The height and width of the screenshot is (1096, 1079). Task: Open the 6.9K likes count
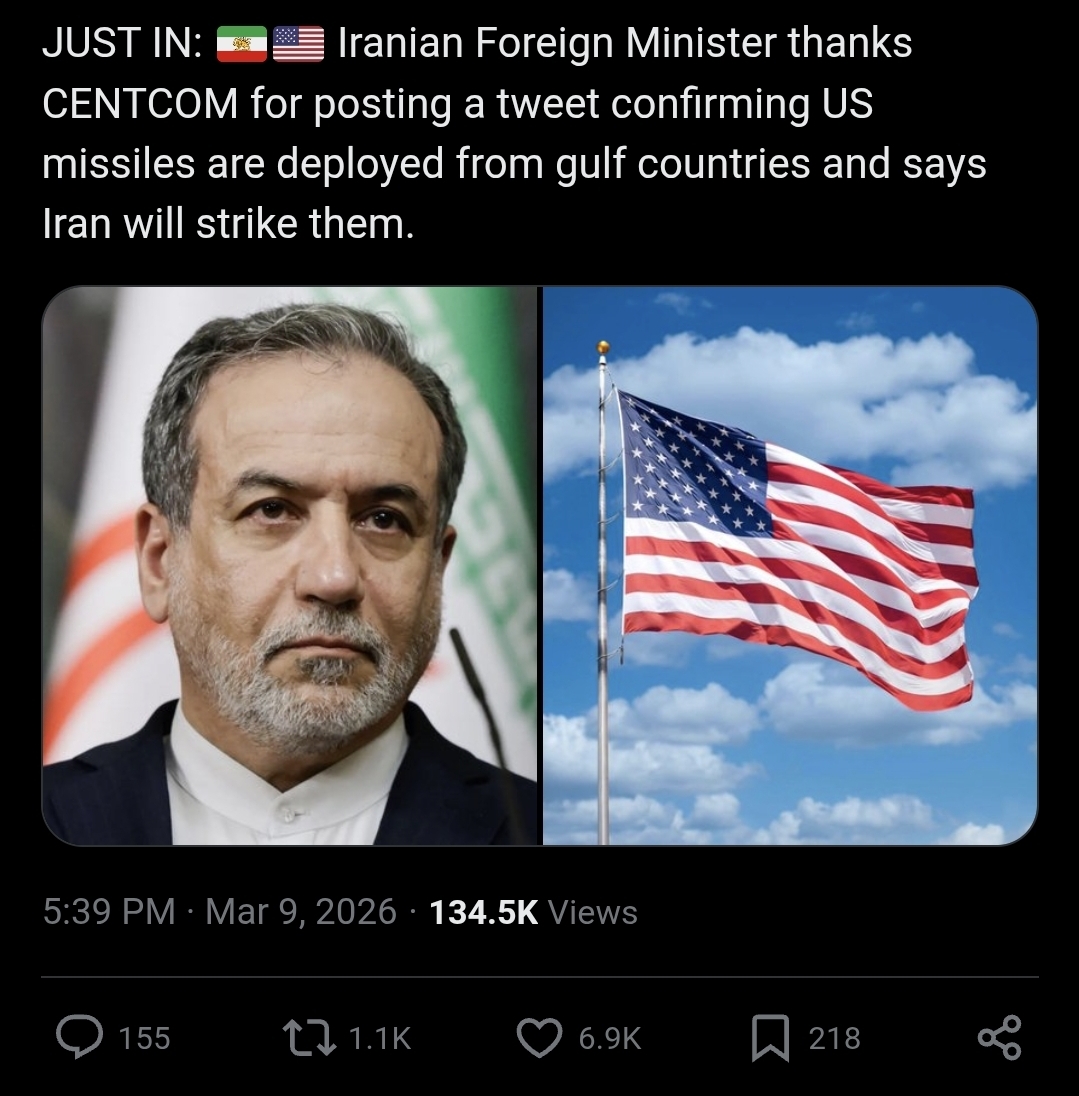[609, 1038]
